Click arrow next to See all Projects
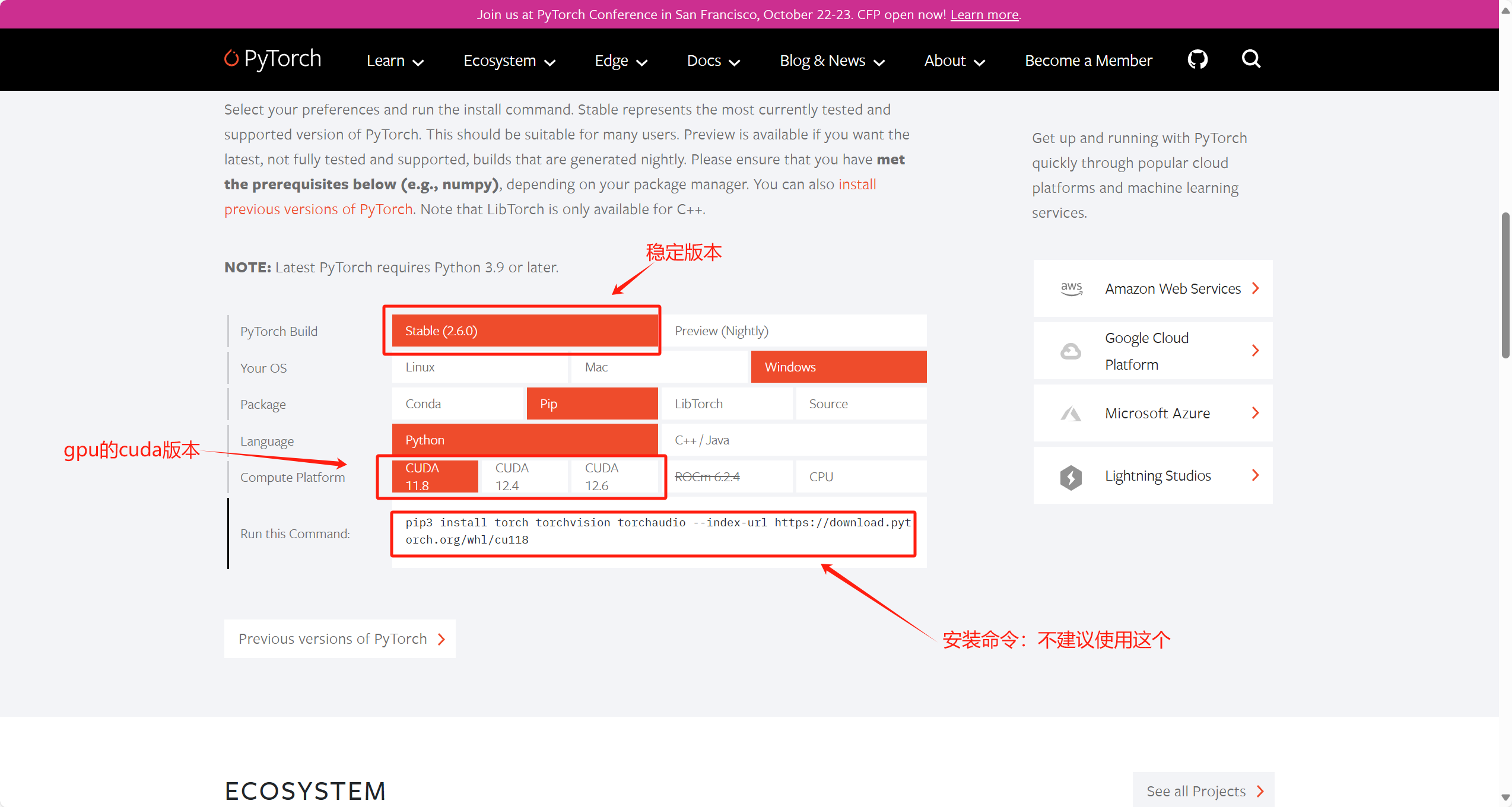 1260,792
